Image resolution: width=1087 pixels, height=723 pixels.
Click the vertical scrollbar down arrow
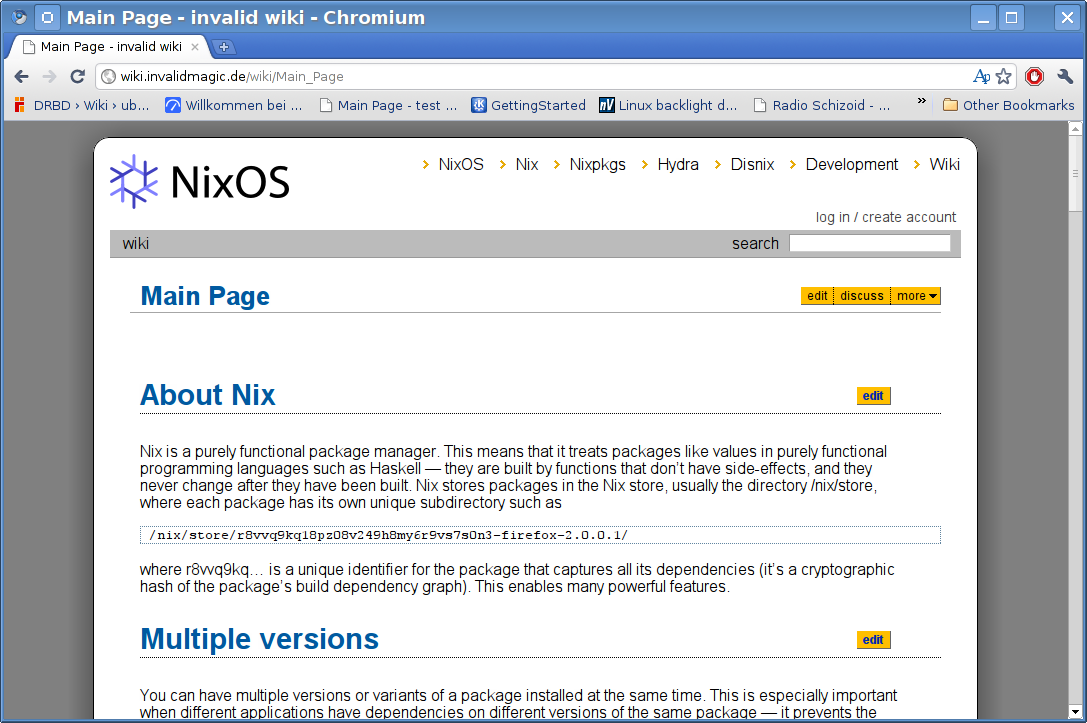coord(1076,714)
